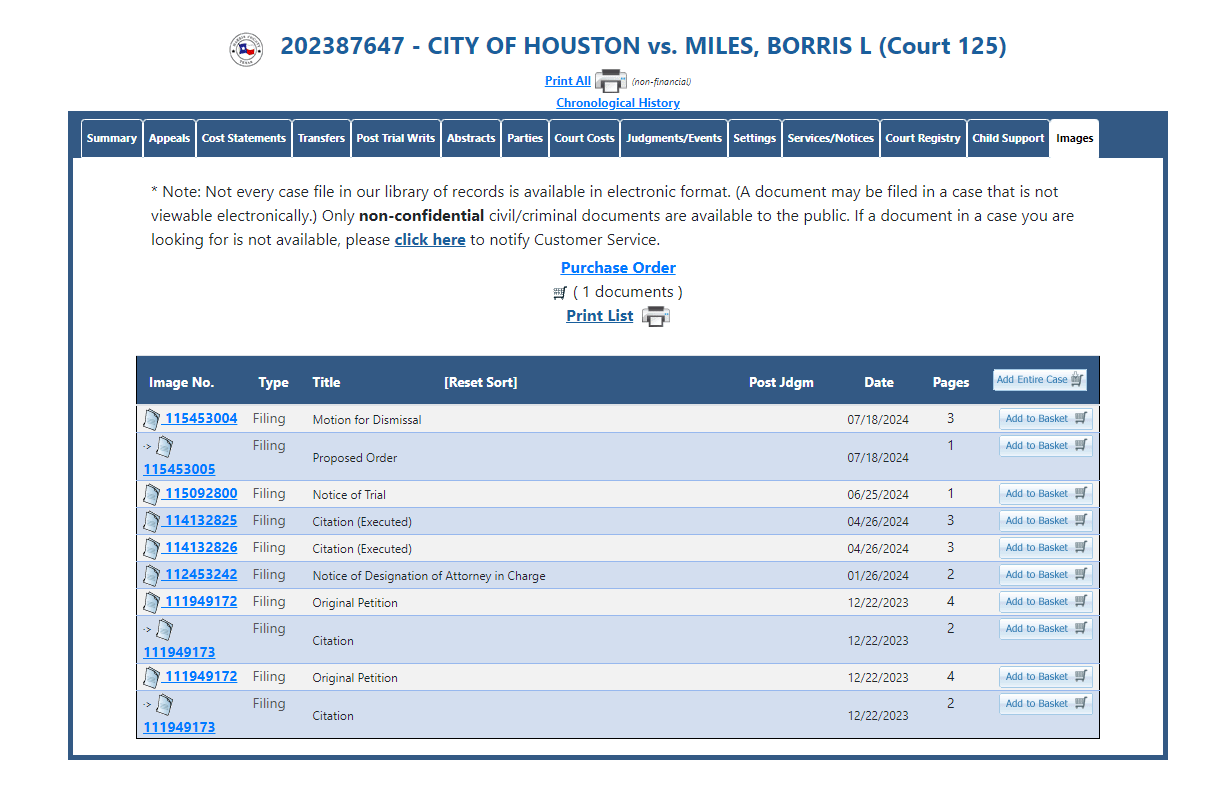This screenshot has height=795, width=1206.
Task: Switch to the Parties tab
Action: 525,138
